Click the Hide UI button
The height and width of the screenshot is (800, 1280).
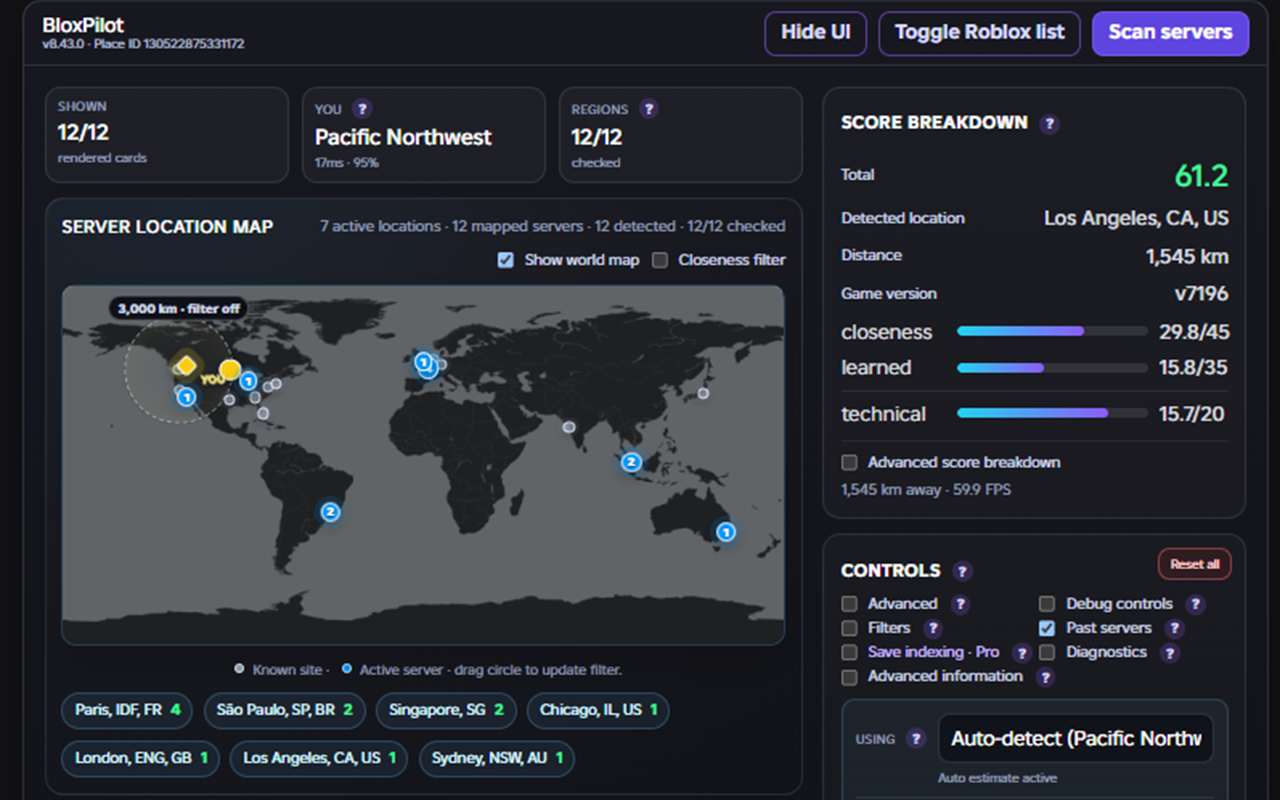(x=816, y=33)
